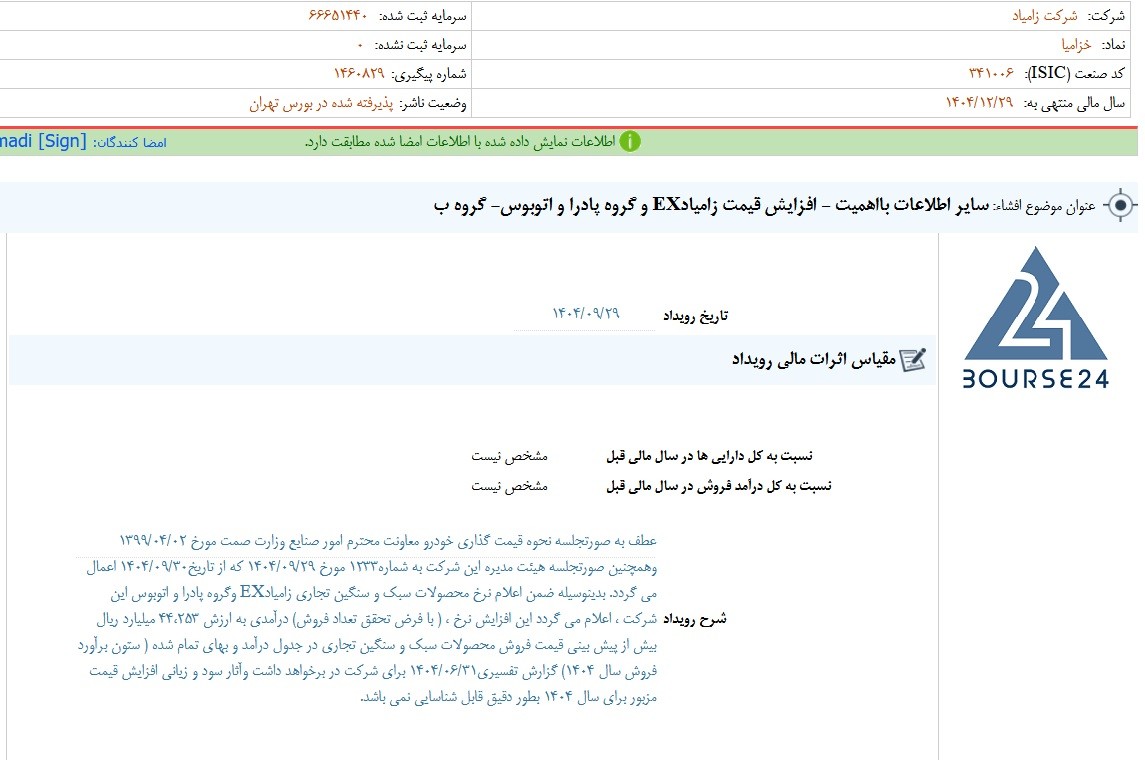1145x760 pixels.
Task: Select the ticker symbol 'خزامیا'
Action: 1076,45
